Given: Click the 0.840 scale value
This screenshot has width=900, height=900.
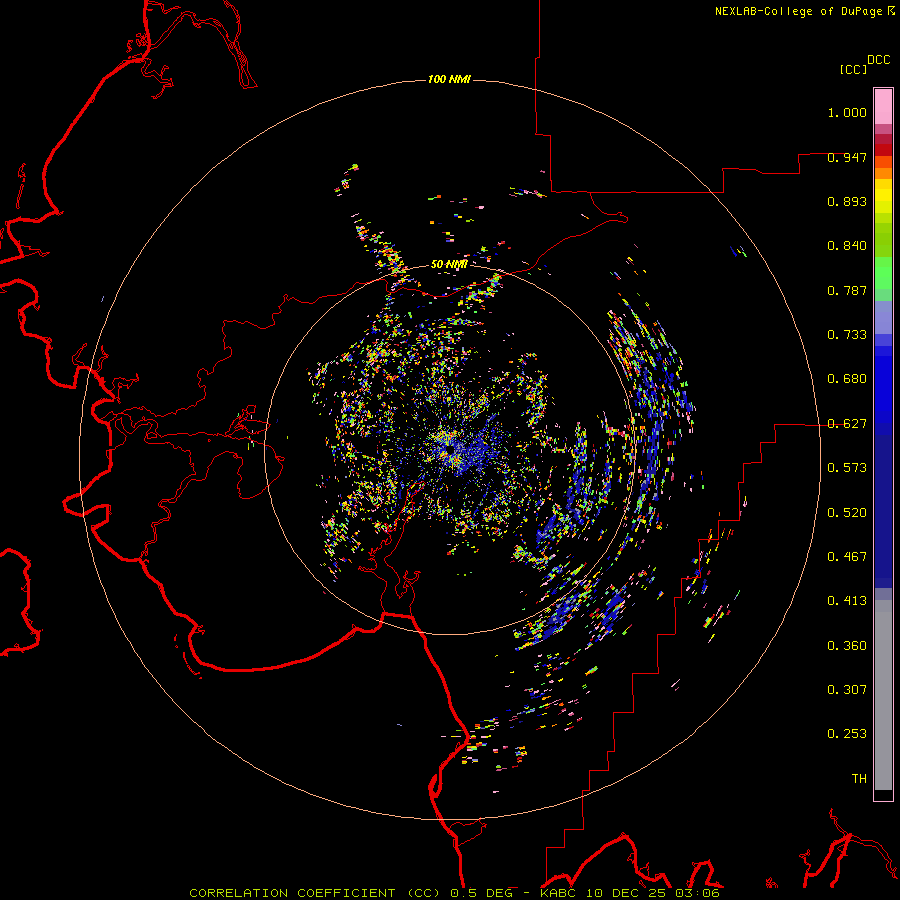Looking at the screenshot, I should pyautogui.click(x=847, y=246).
